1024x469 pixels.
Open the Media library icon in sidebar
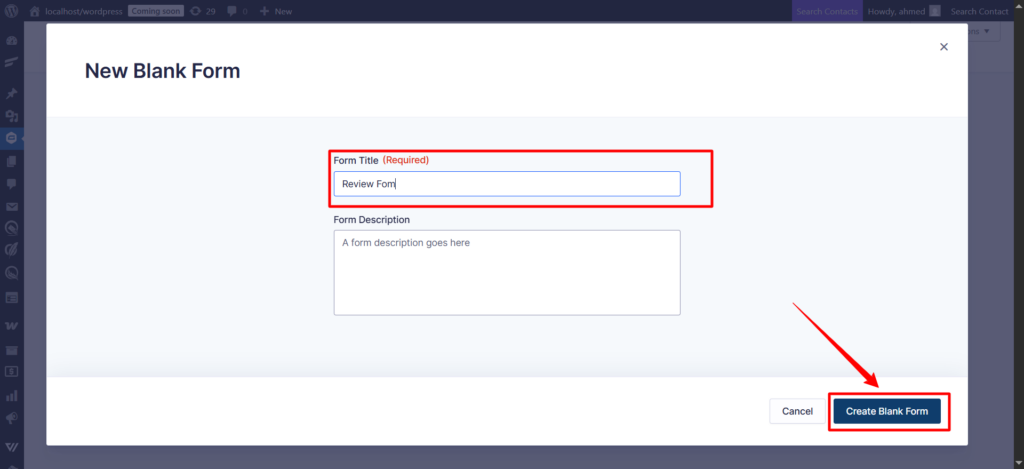tap(12, 117)
